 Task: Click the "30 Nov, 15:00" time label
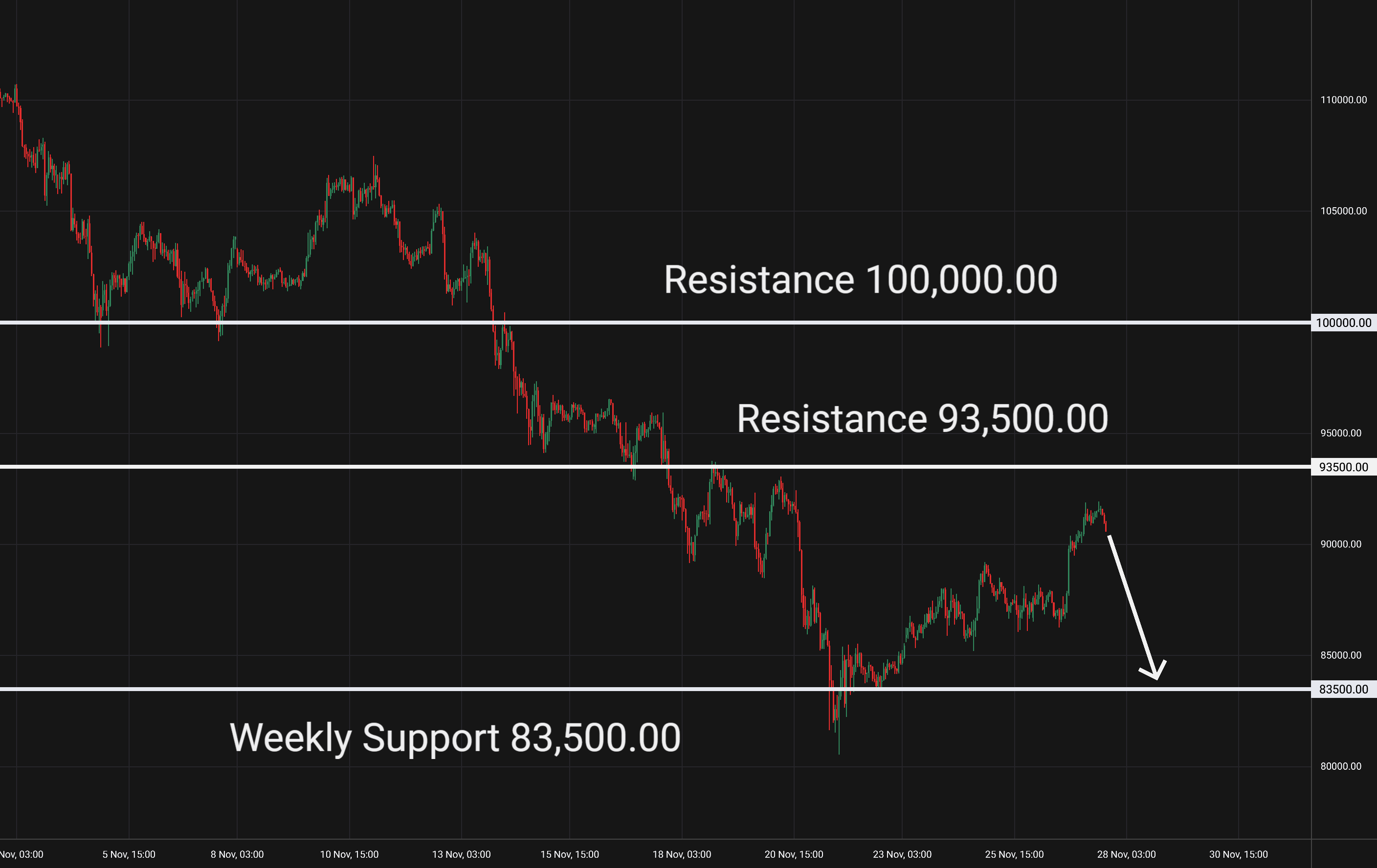(x=1238, y=854)
